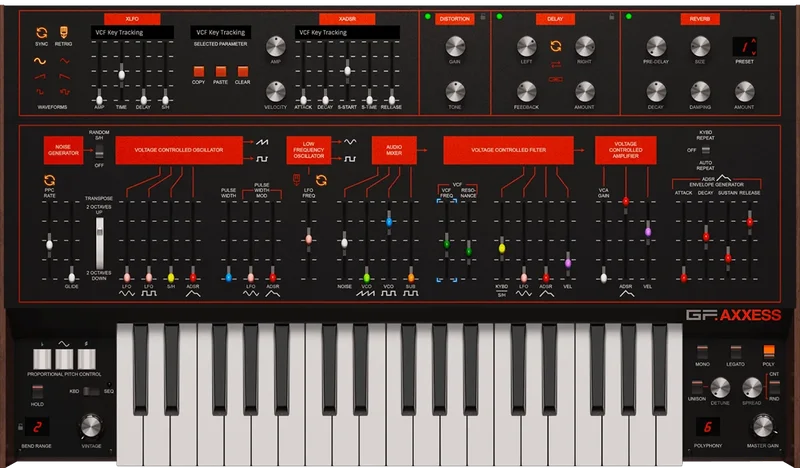Click the pitch bend sharp button
The width and height of the screenshot is (800, 468).
(x=86, y=359)
